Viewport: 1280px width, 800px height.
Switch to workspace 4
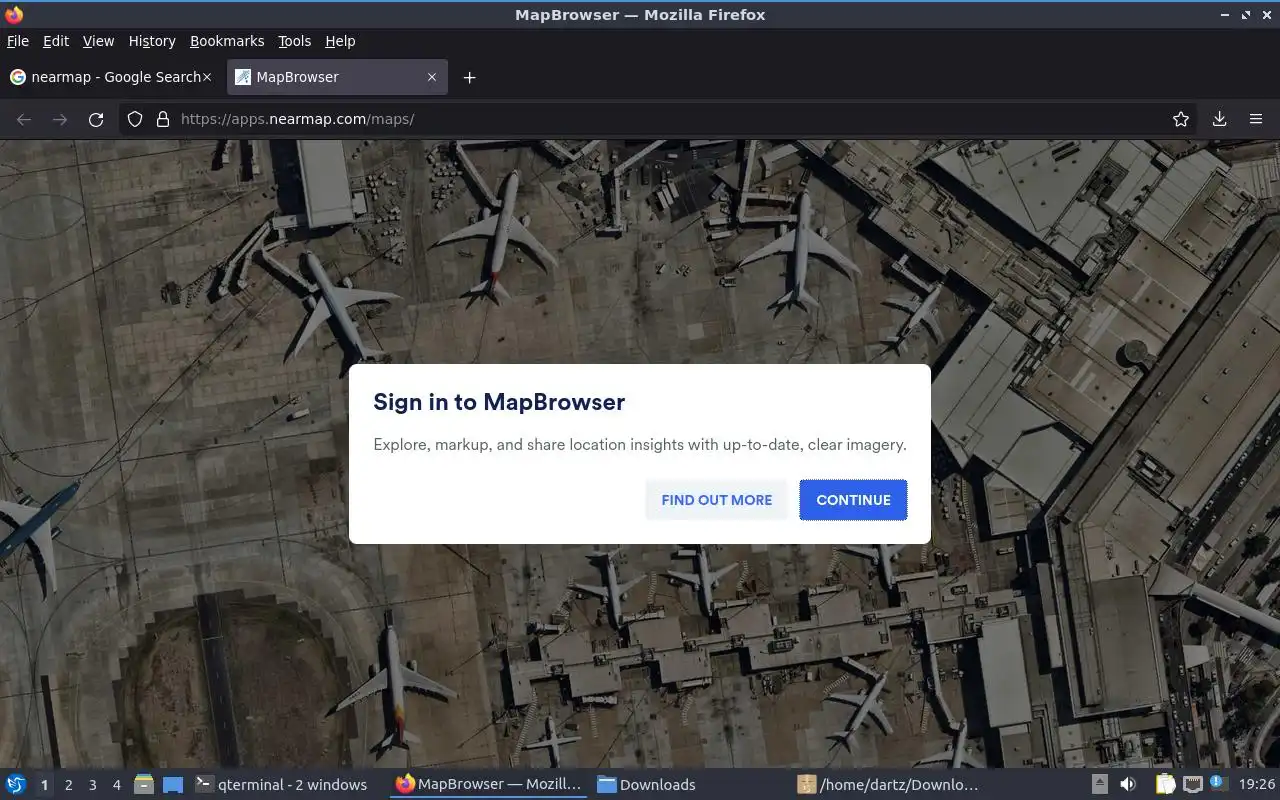pyautogui.click(x=116, y=785)
